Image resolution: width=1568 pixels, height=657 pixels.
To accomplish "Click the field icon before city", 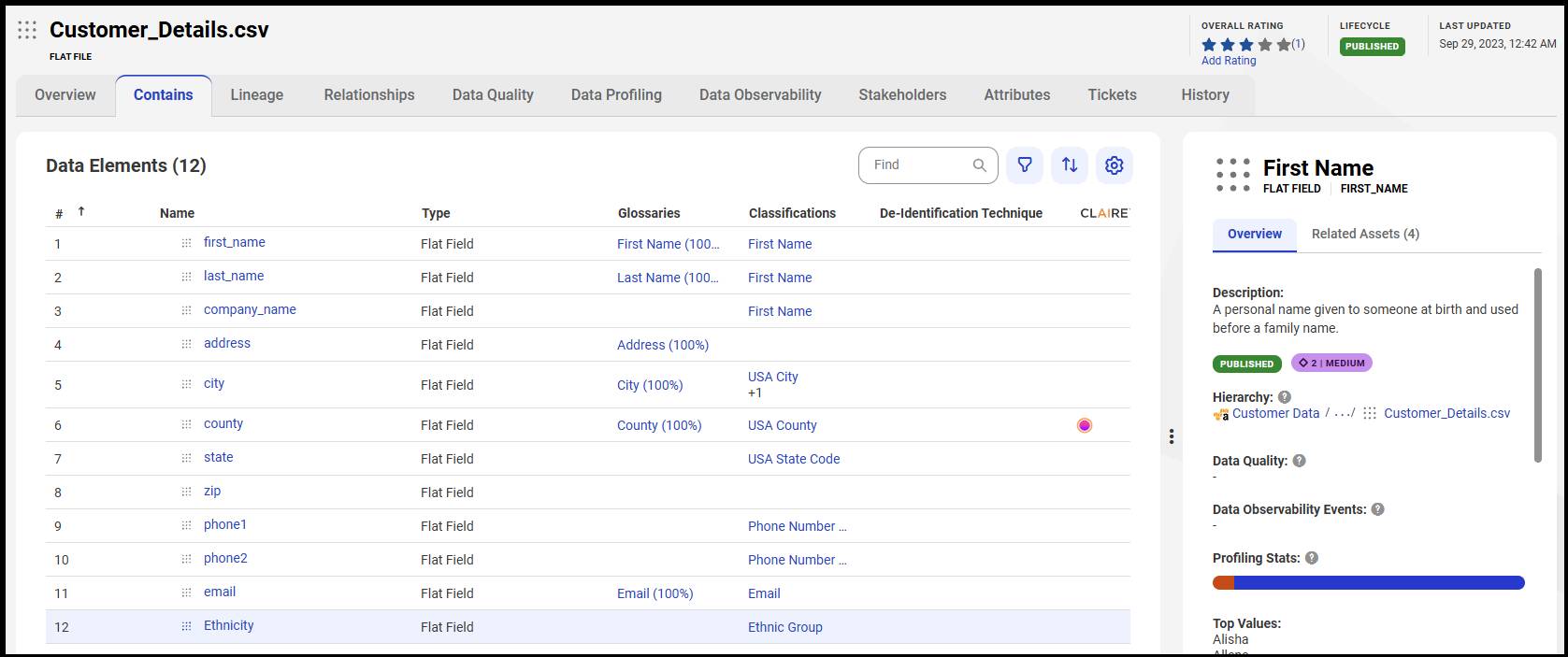I will (186, 384).
